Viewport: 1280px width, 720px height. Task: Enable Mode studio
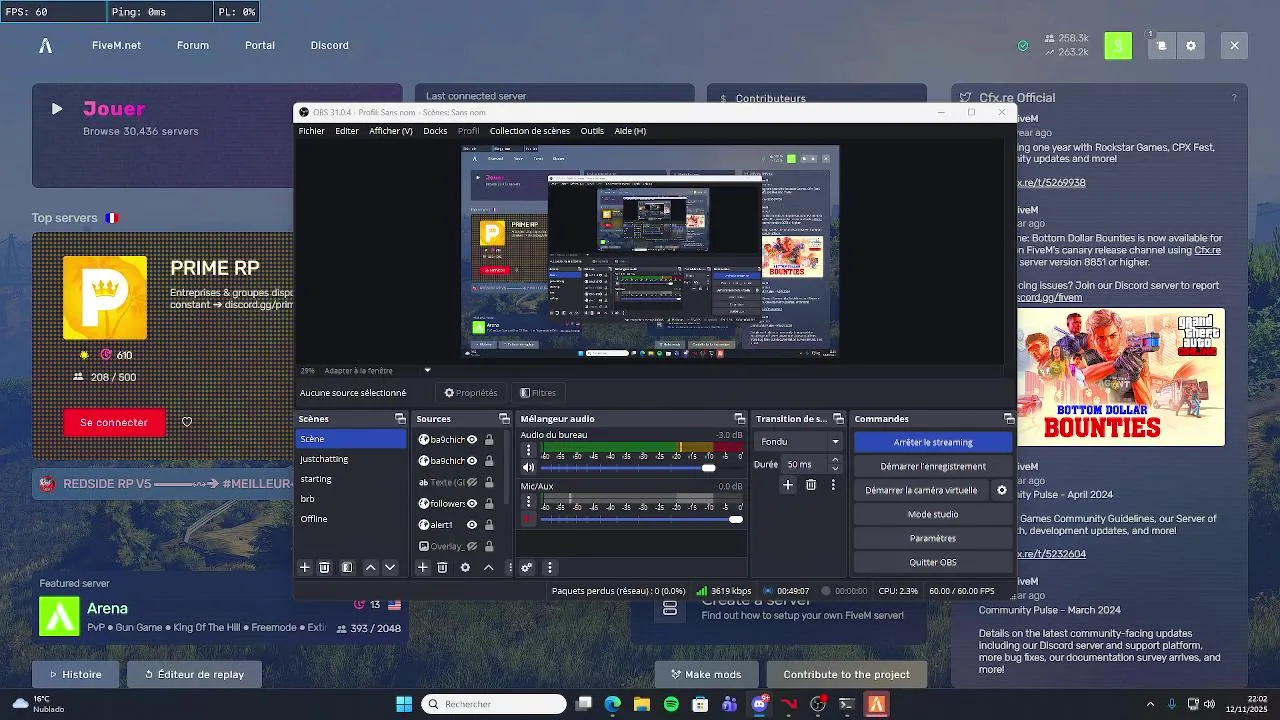pos(933,514)
